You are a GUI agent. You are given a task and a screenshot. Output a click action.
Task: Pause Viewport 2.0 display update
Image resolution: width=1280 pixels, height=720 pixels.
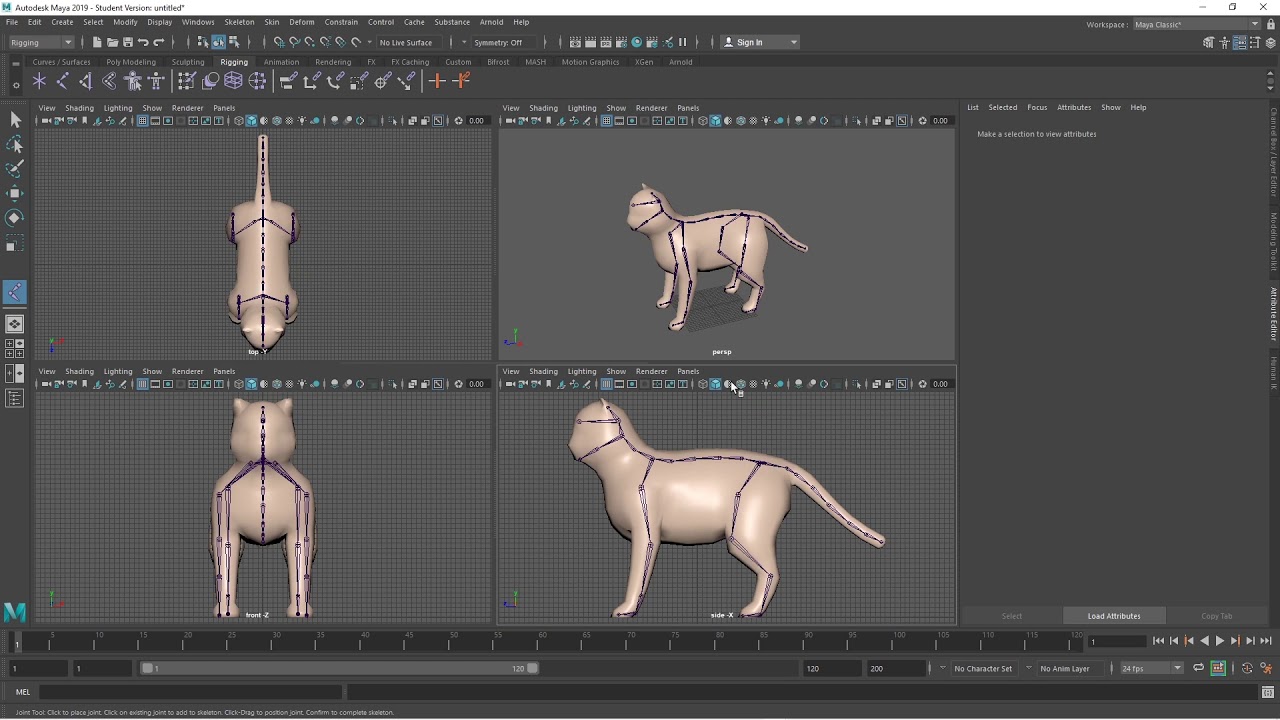(x=683, y=42)
